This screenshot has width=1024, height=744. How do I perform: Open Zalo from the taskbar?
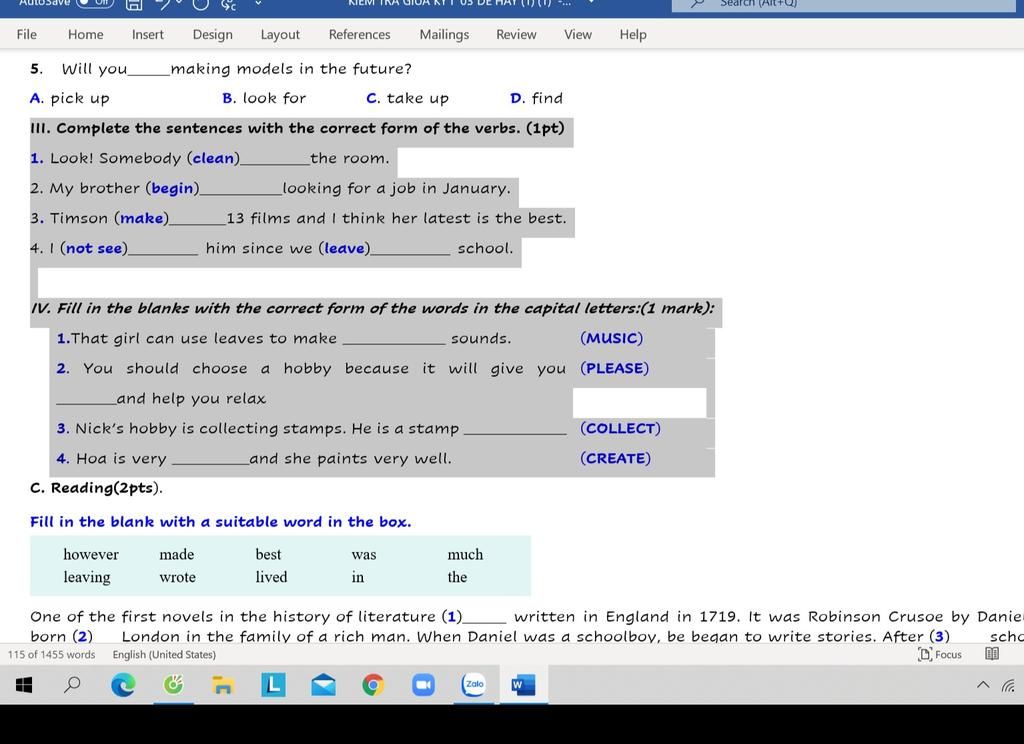click(474, 684)
